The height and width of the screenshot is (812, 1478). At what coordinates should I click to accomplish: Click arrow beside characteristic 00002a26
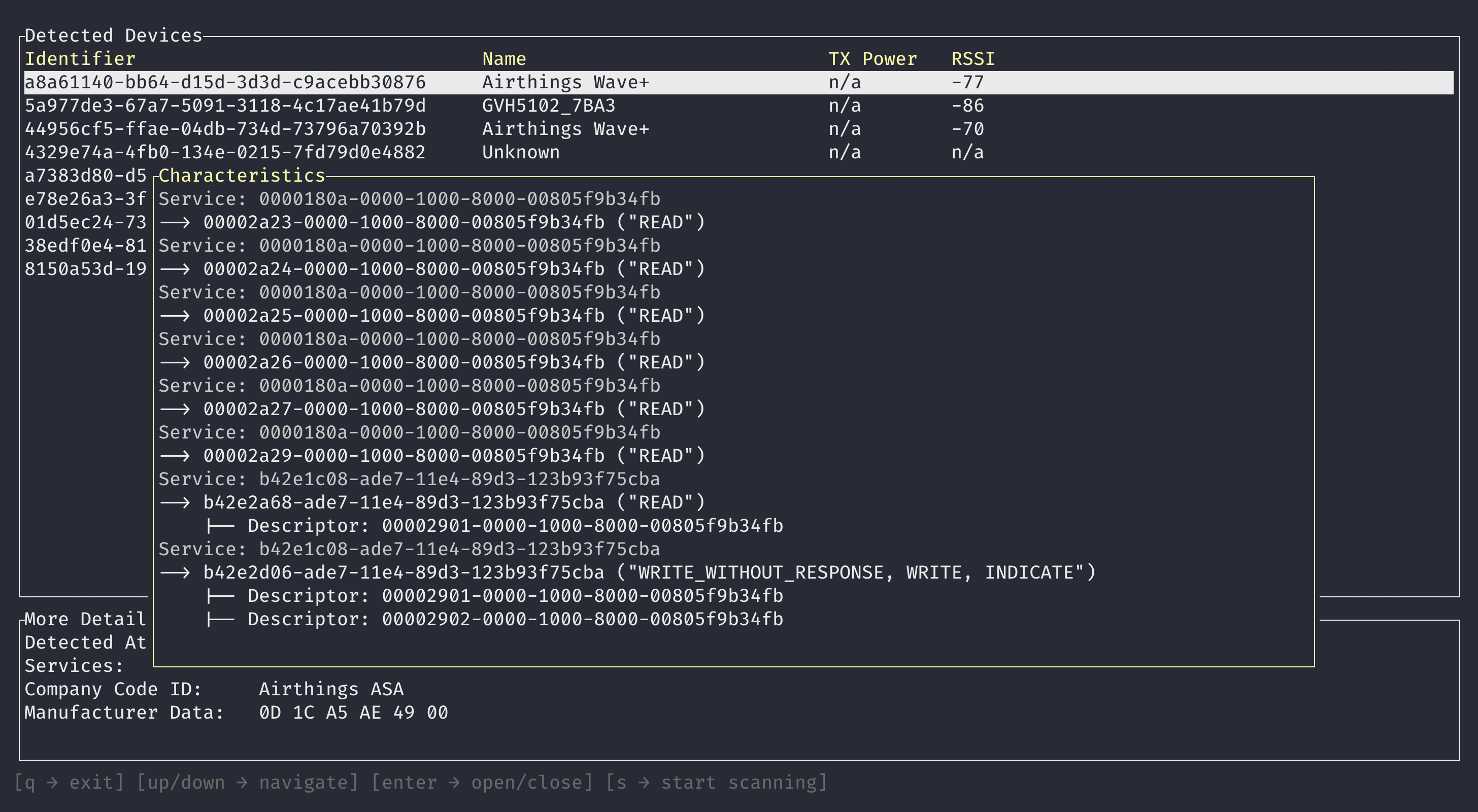(x=175, y=363)
